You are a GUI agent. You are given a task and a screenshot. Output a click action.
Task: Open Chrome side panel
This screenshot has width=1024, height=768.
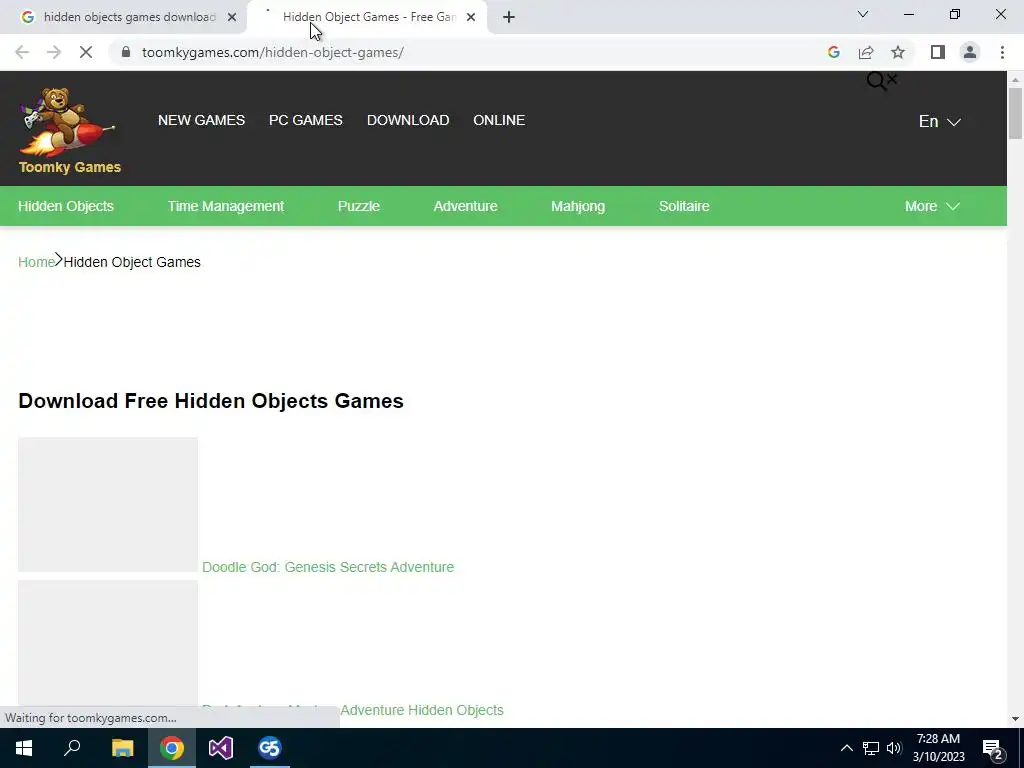click(938, 52)
